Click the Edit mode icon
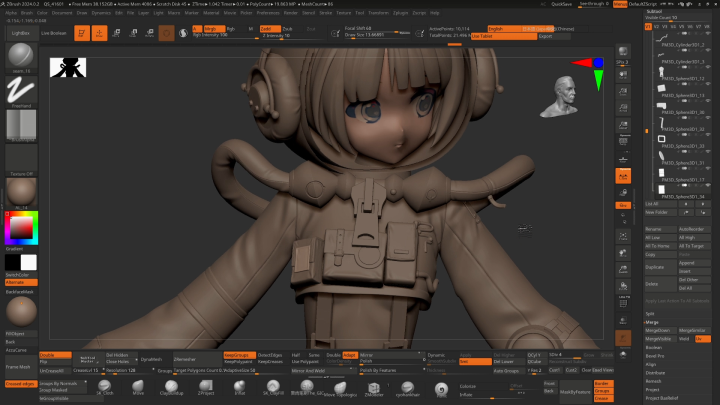The height and width of the screenshot is (405, 720). coord(79,33)
